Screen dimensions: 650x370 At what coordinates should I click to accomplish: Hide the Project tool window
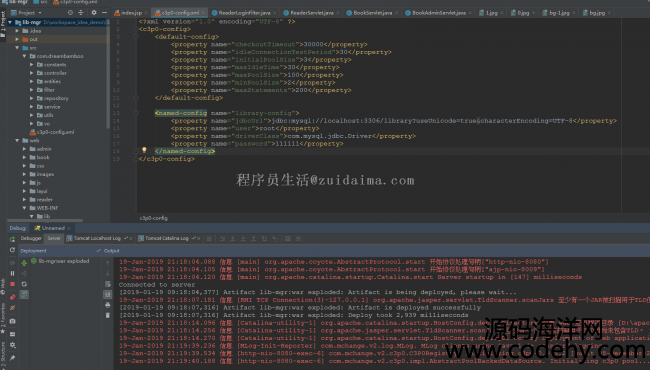click(x=104, y=13)
